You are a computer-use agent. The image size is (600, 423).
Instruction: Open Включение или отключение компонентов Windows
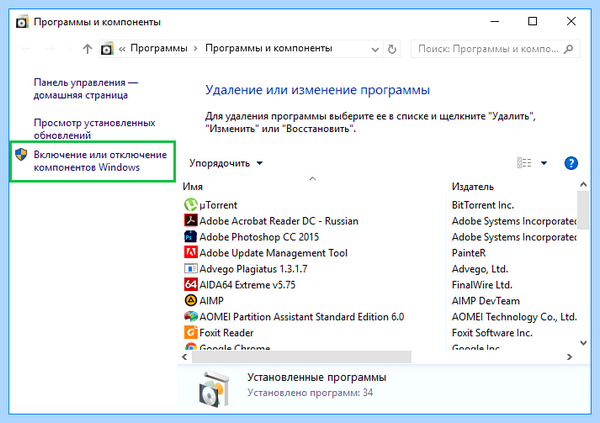100,161
